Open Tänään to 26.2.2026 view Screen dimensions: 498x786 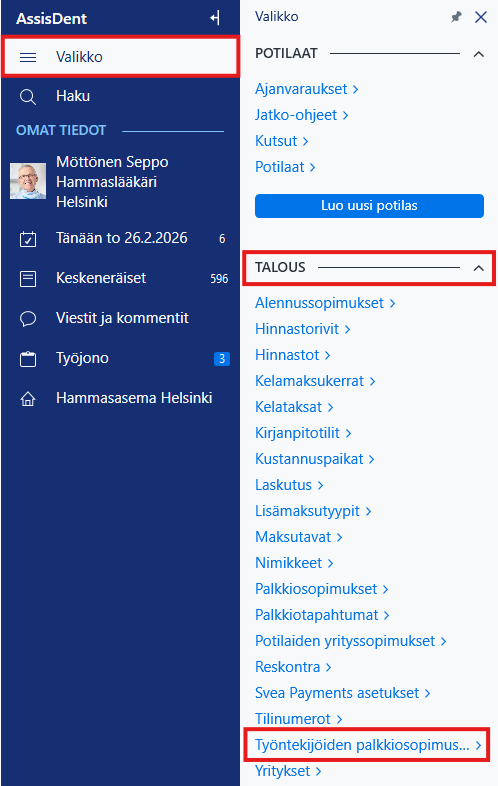[122, 238]
